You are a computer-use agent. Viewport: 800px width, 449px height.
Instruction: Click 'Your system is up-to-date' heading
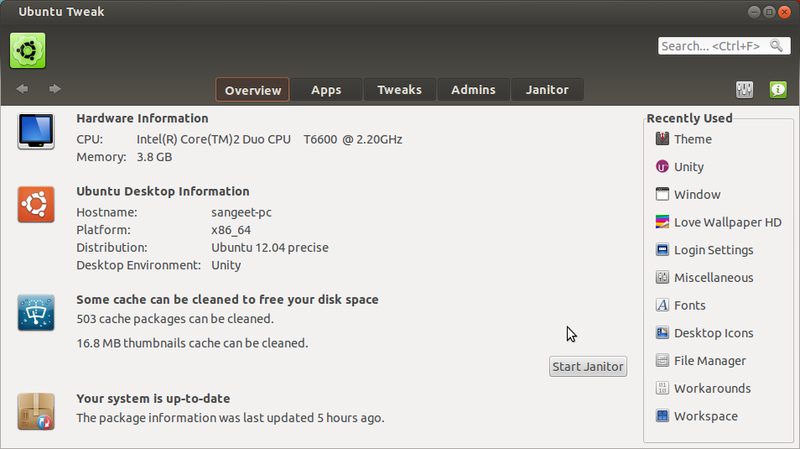coord(153,398)
